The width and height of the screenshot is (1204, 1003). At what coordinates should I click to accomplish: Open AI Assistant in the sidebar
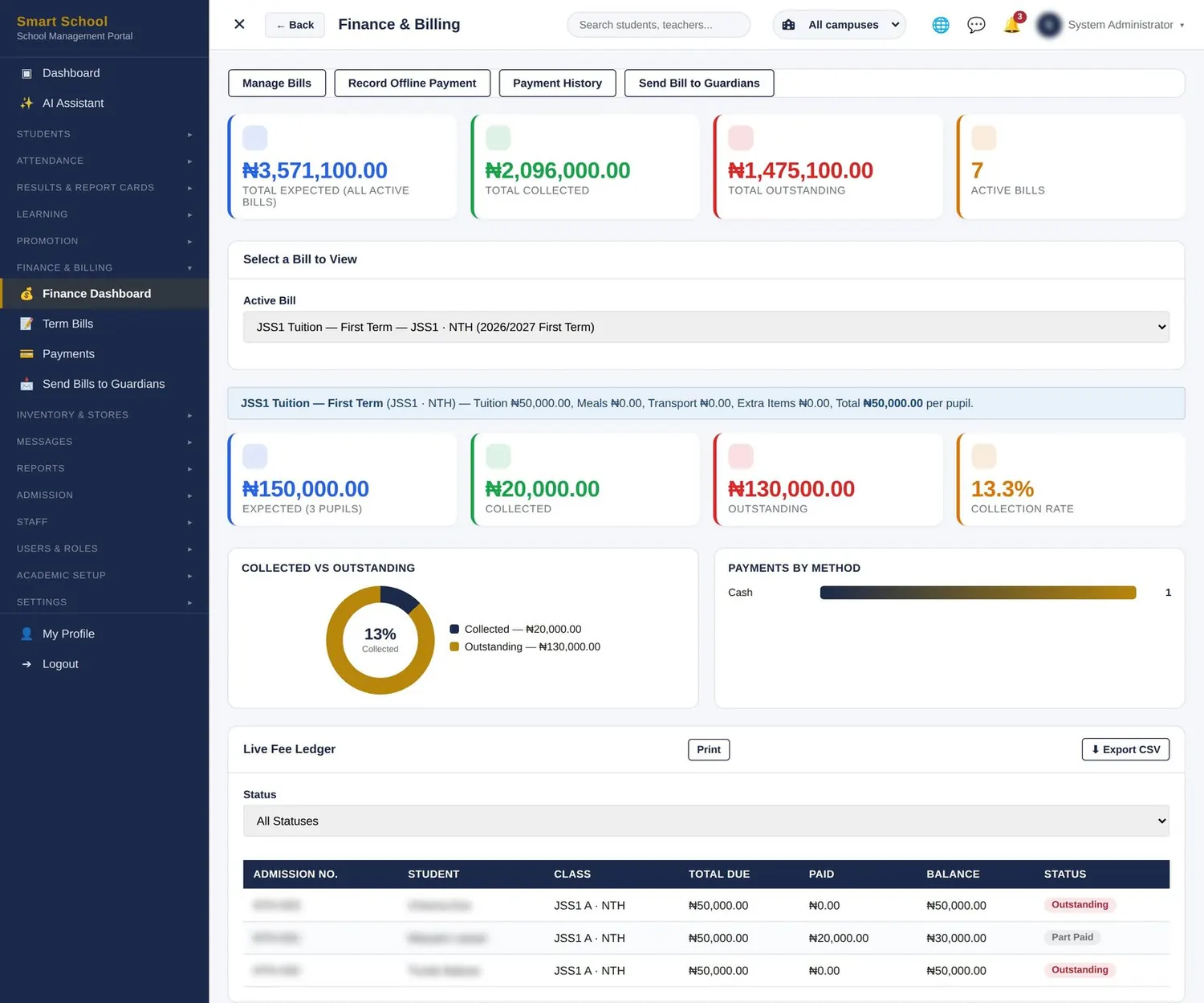[x=104, y=103]
